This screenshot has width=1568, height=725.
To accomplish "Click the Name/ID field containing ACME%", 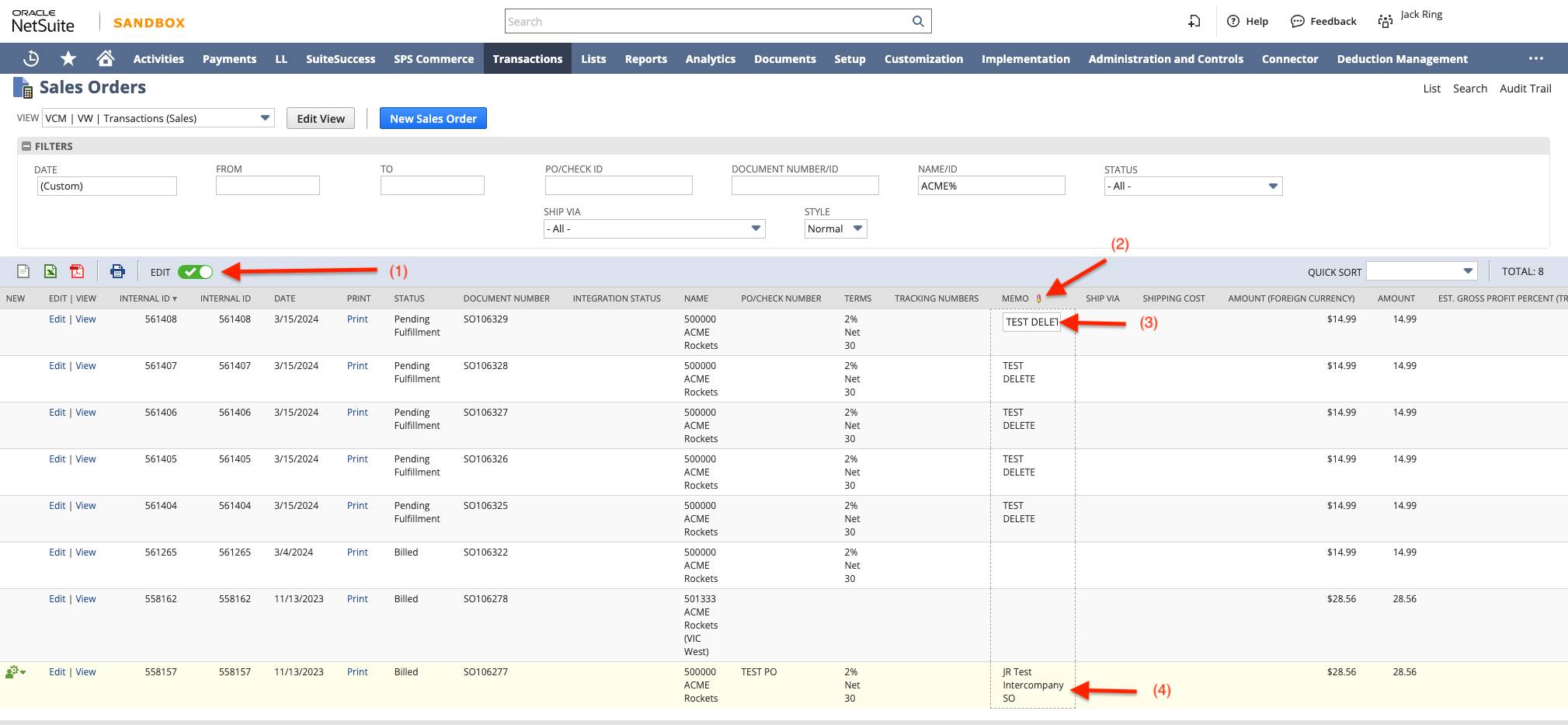I will click(992, 185).
